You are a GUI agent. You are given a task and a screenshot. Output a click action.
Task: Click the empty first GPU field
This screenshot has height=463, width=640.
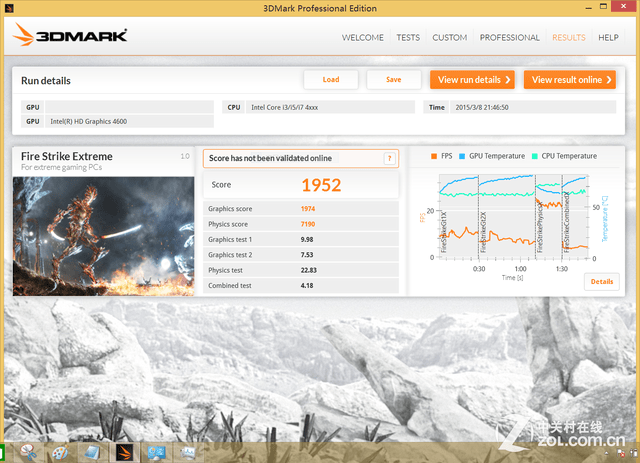click(x=129, y=107)
